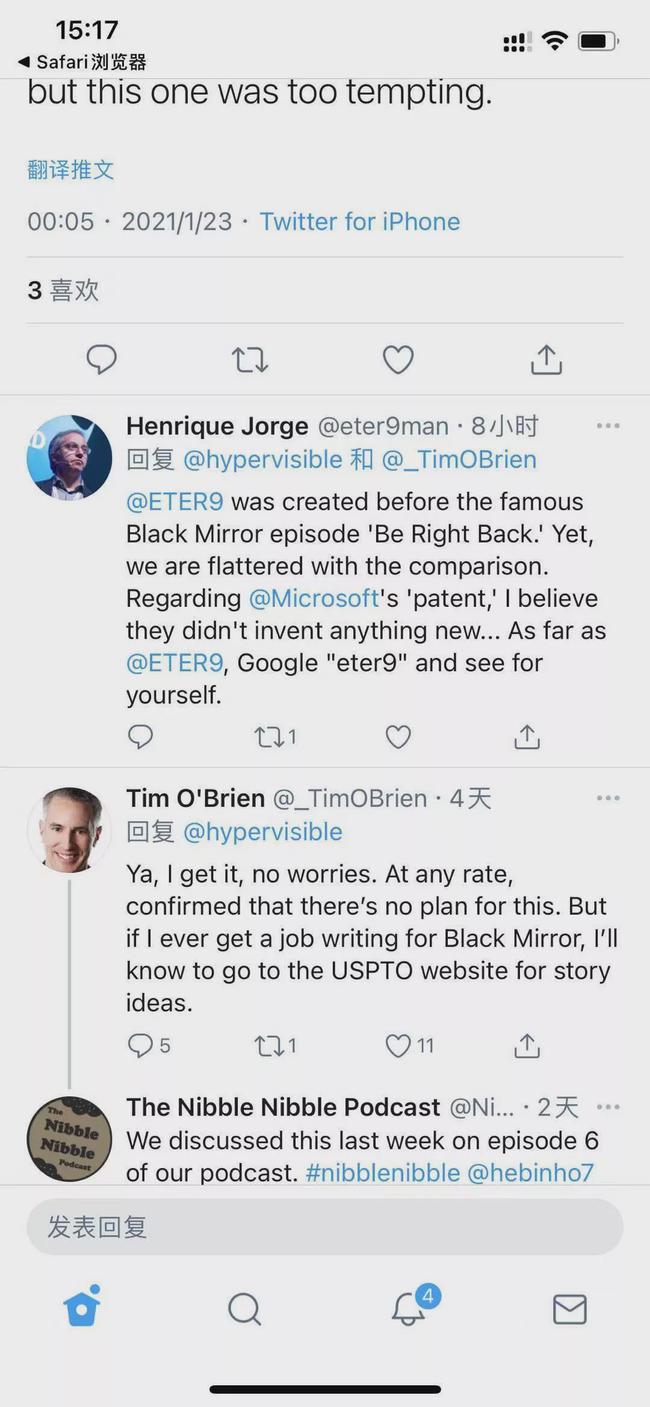This screenshot has height=1407, width=650.
Task: Open the Notifications tab
Action: (x=408, y=1307)
